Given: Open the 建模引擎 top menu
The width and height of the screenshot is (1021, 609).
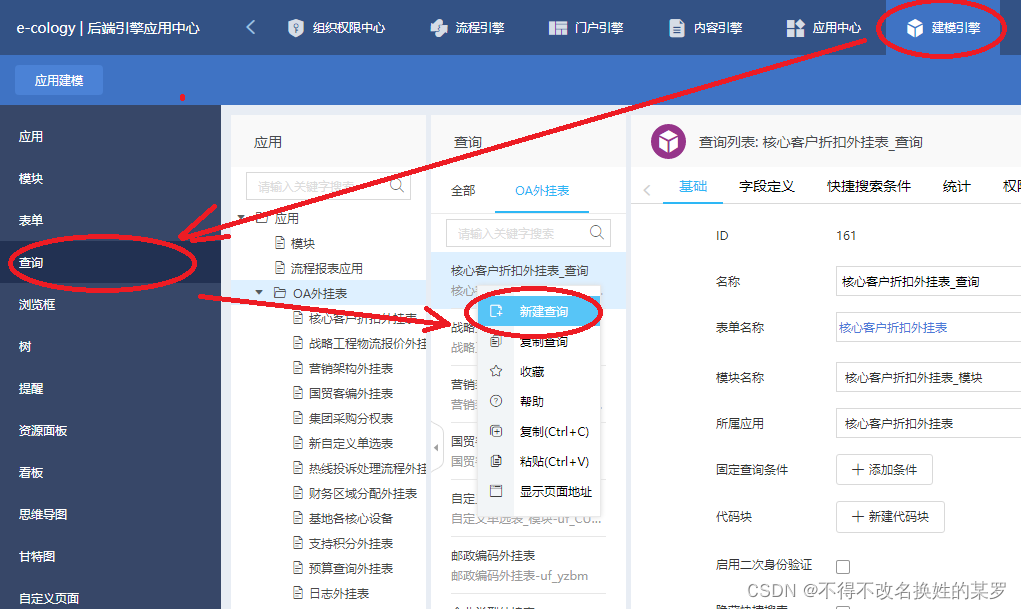Looking at the screenshot, I should [943, 28].
